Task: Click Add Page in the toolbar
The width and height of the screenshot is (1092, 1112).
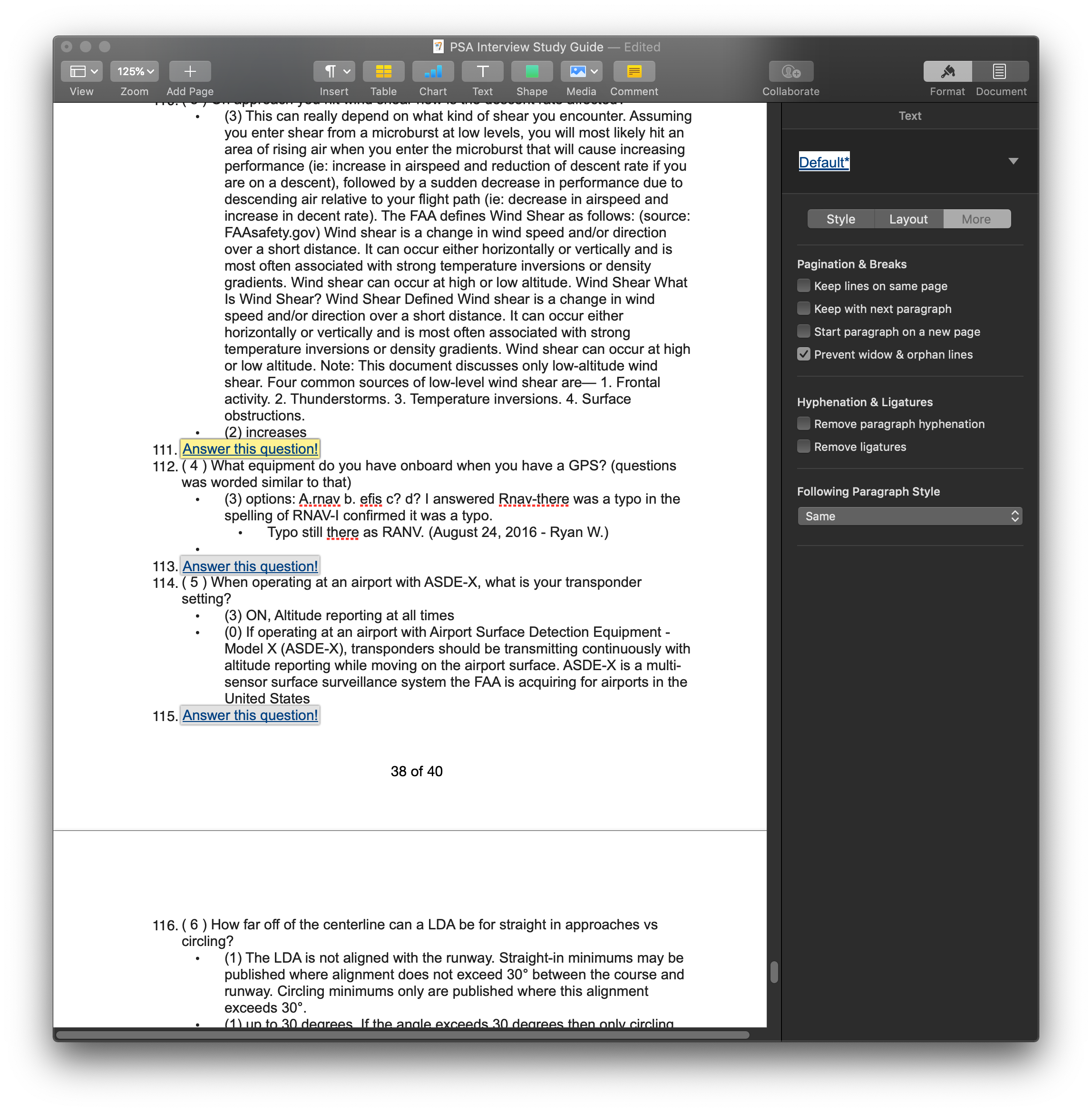Action: click(x=189, y=71)
